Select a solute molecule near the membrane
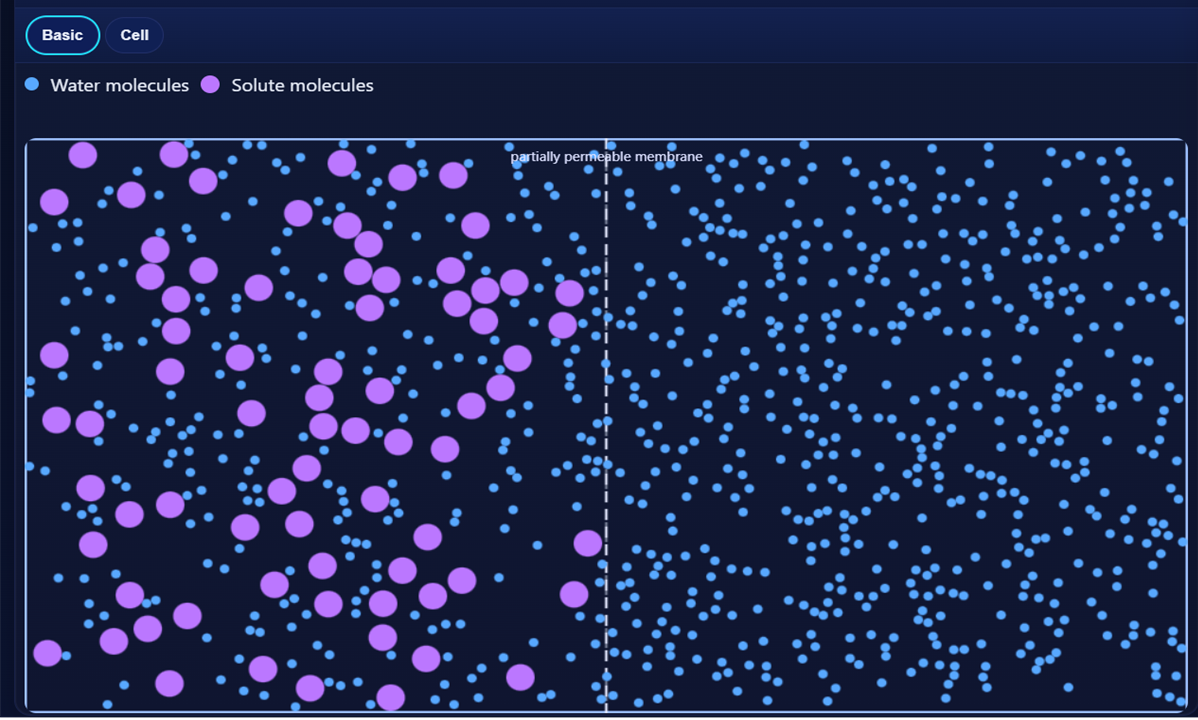Viewport: 1198px width, 720px height. [588, 543]
